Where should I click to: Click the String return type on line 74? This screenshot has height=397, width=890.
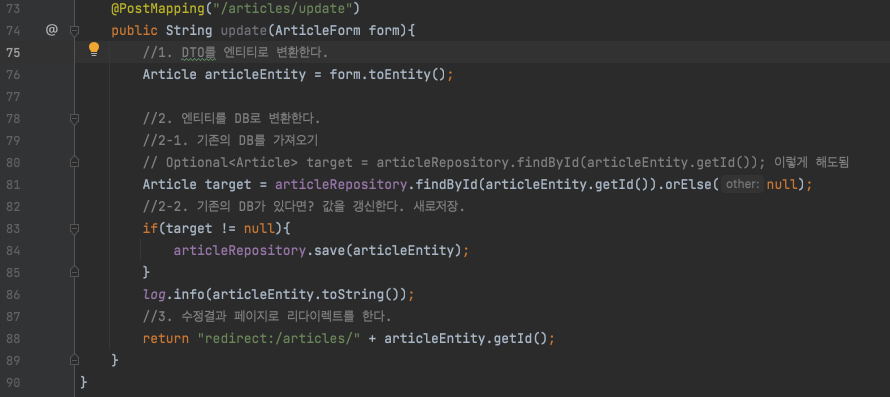pos(188,30)
